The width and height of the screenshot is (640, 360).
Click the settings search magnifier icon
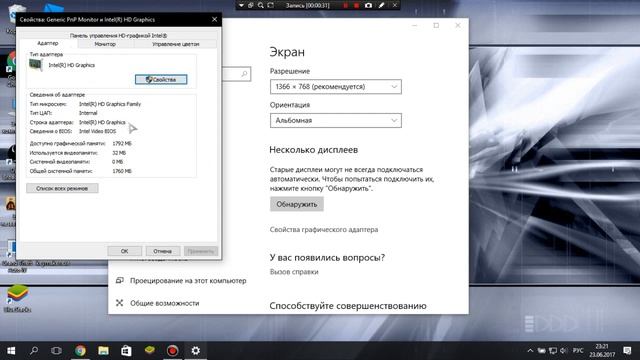pyautogui.click(x=244, y=74)
